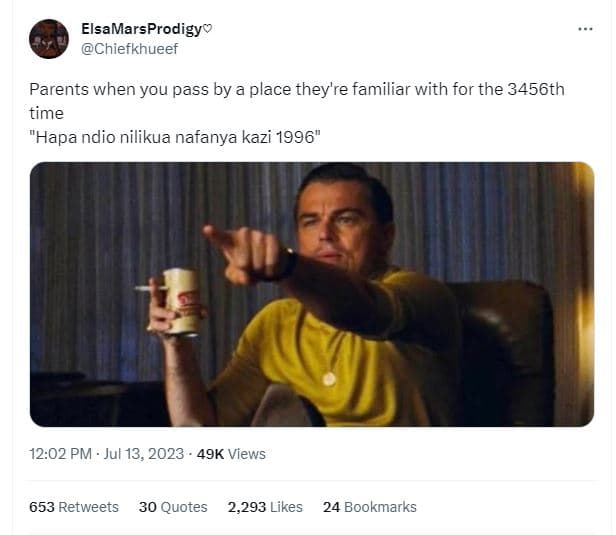This screenshot has width=616, height=535.
Task: Click the round profile avatar picture
Action: pos(49,39)
